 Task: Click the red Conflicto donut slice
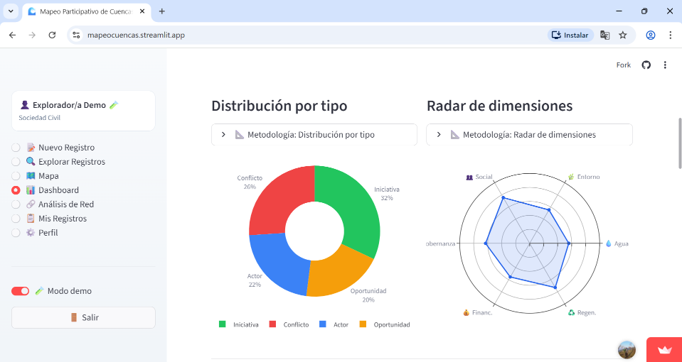(x=278, y=198)
